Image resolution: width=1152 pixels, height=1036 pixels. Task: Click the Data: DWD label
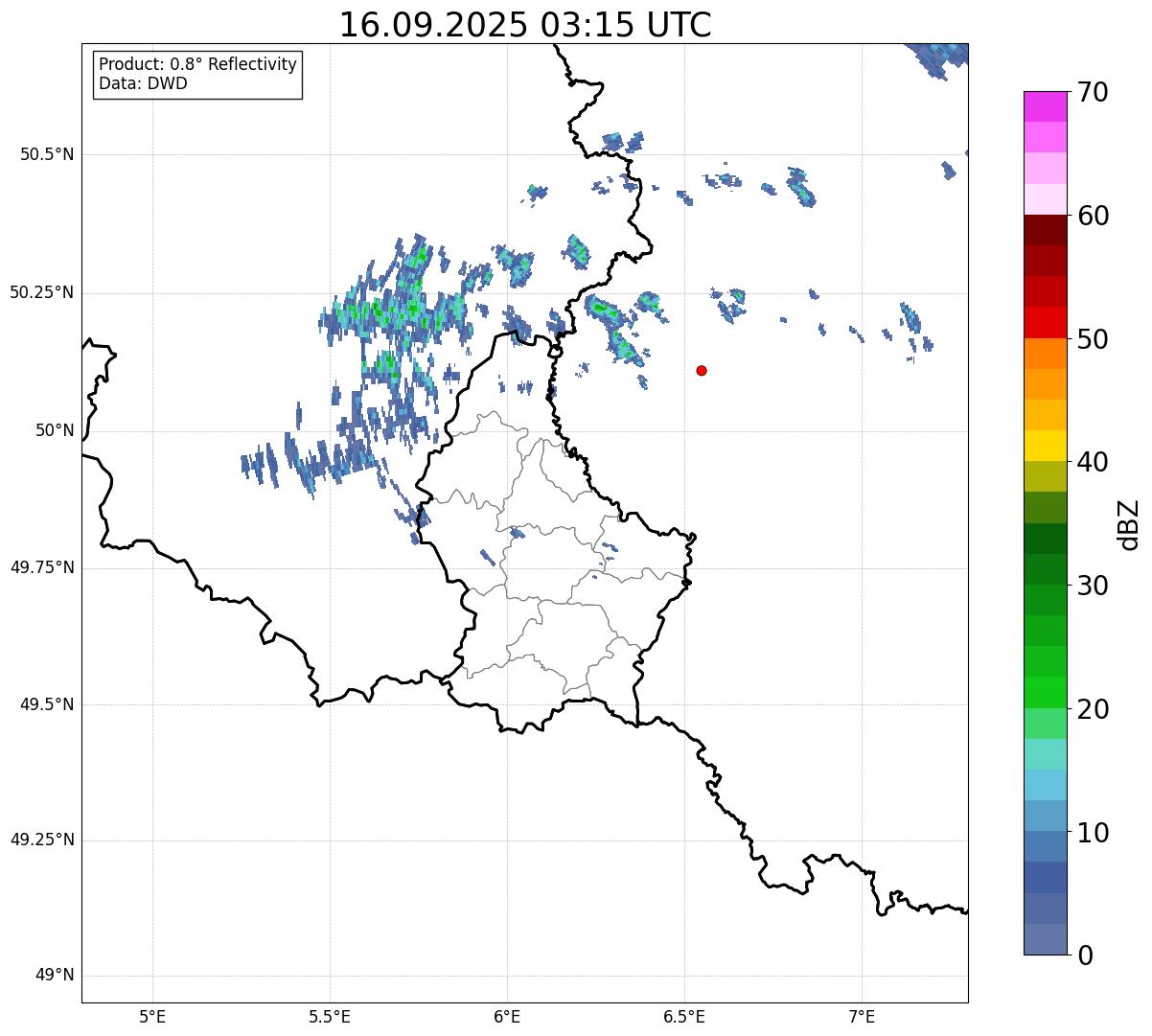coord(144,83)
